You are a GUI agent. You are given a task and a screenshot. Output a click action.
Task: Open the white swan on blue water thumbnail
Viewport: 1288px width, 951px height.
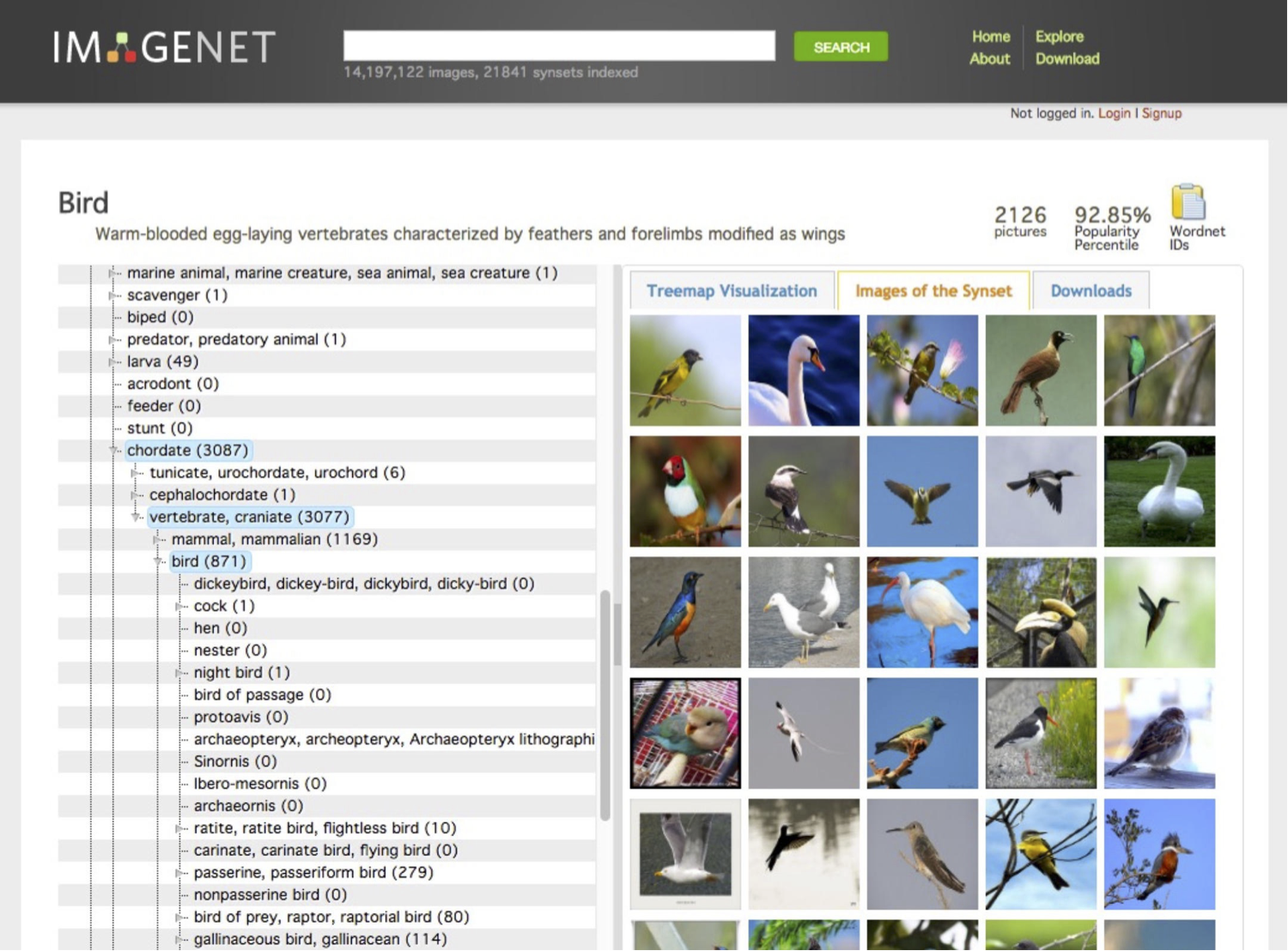804,371
